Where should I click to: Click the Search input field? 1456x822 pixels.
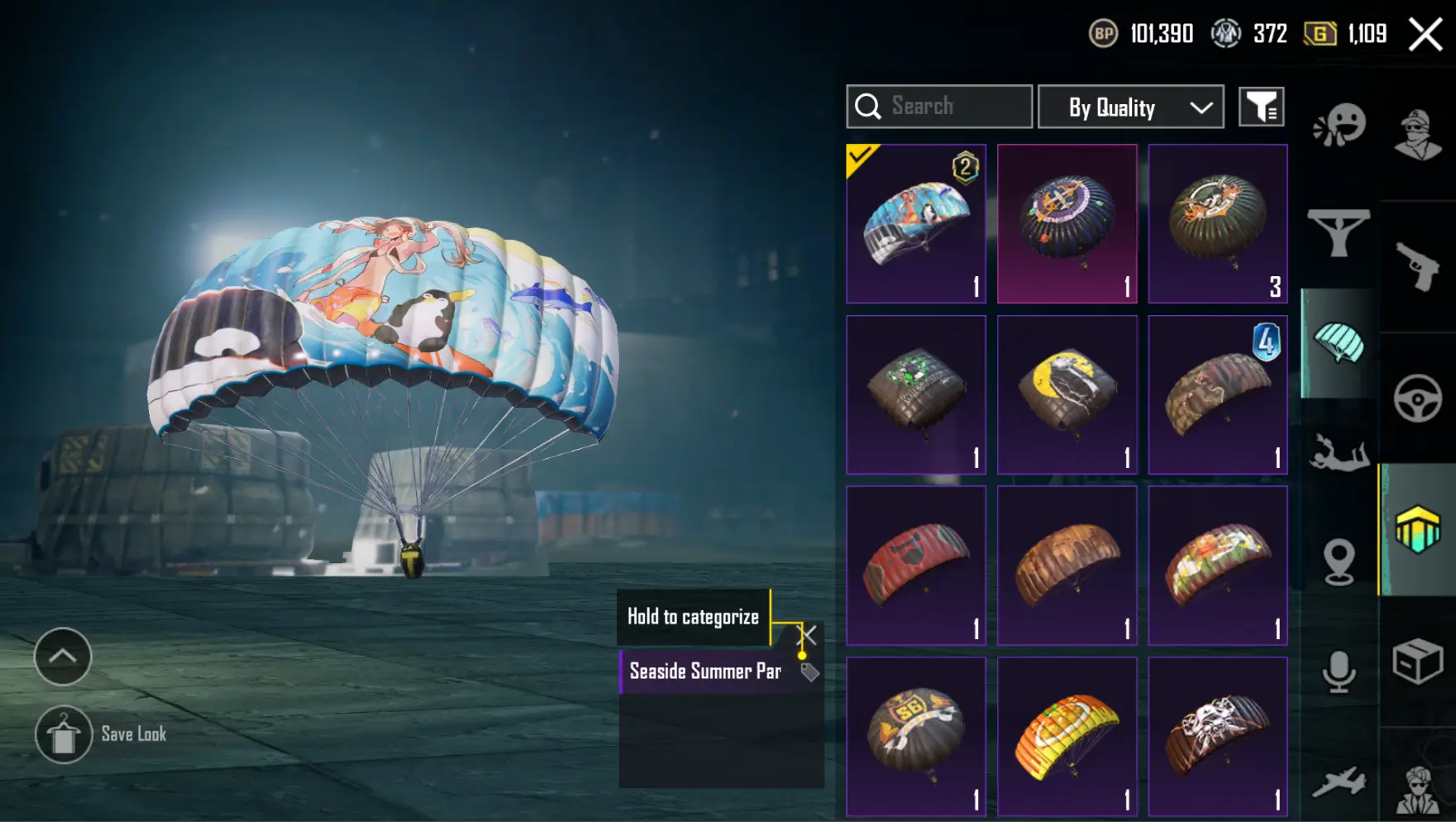939,107
